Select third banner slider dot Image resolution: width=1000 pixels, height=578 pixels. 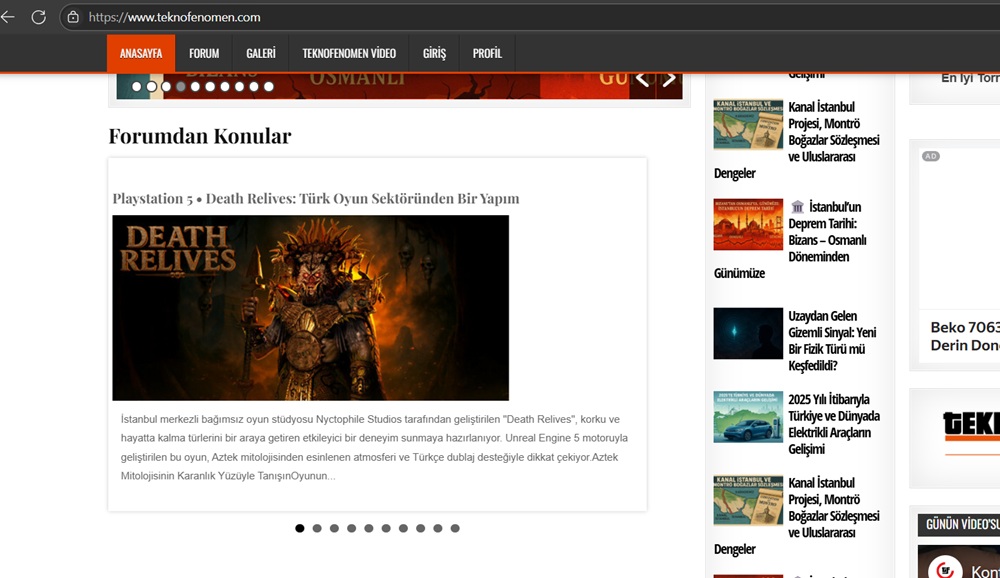[166, 86]
